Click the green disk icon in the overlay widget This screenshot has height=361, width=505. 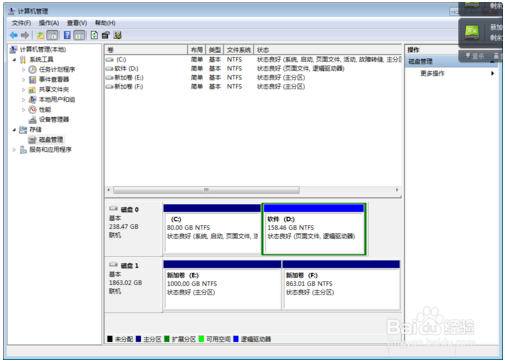tap(472, 32)
